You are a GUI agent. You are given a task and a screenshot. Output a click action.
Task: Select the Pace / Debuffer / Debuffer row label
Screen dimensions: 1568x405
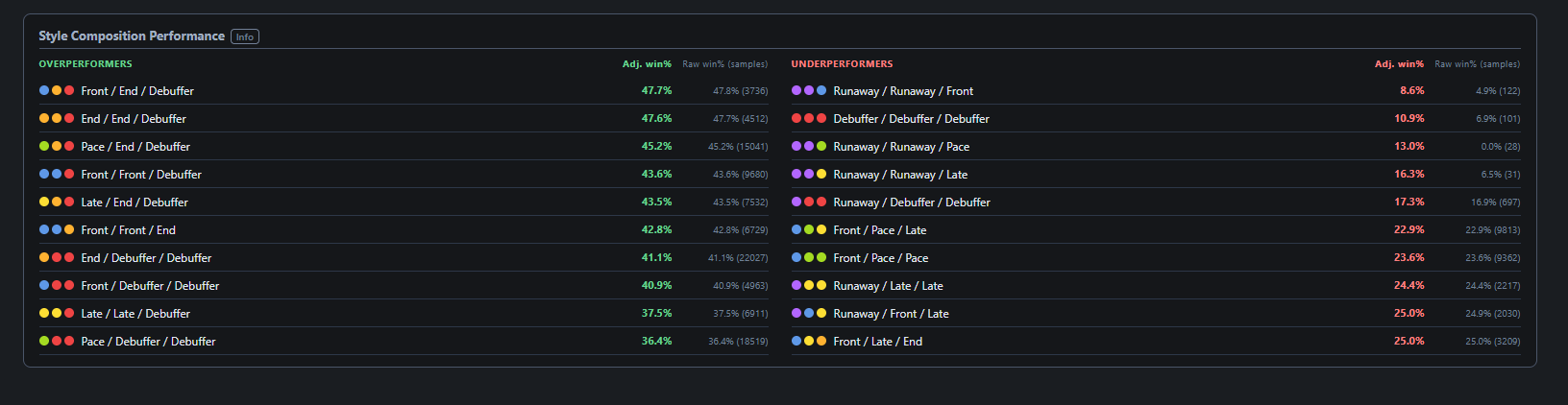pyautogui.click(x=148, y=342)
